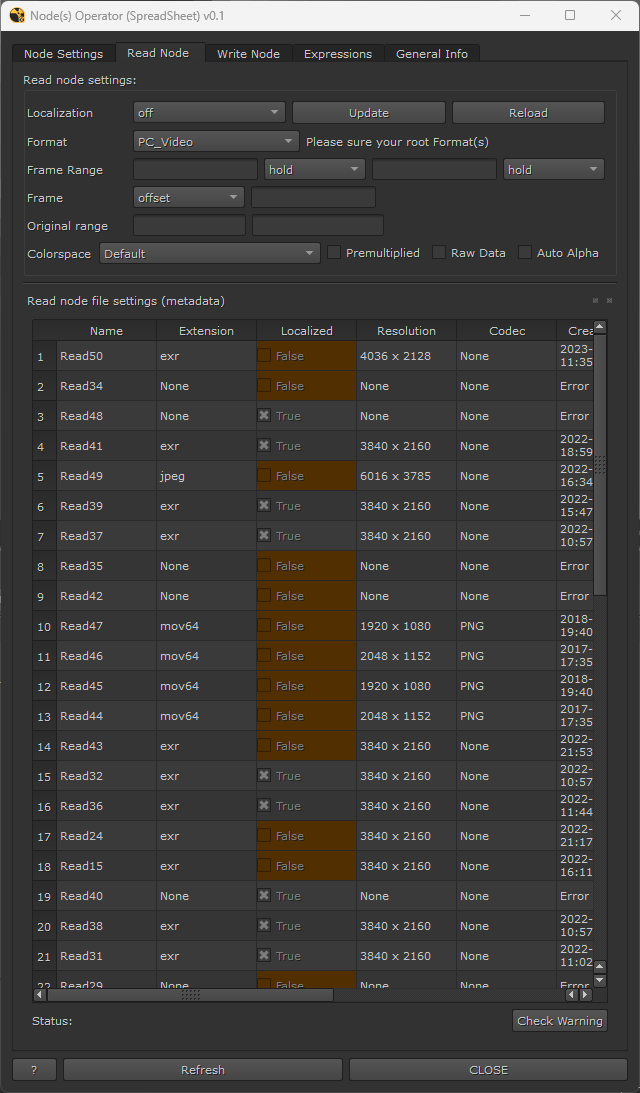Expand the PC_Video format dropdown

click(x=216, y=142)
